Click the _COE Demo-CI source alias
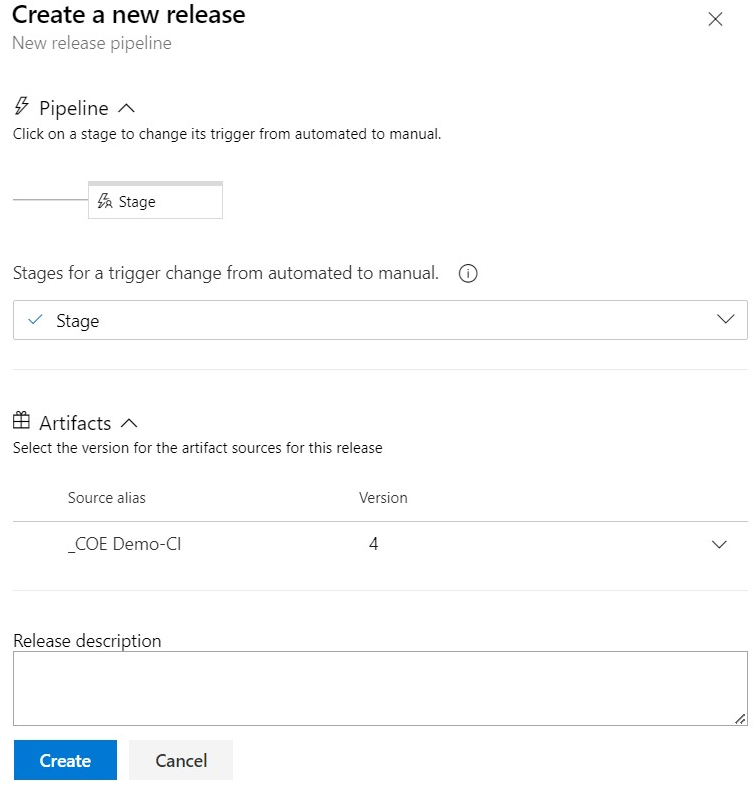This screenshot has width=755, height=789. pos(124,545)
